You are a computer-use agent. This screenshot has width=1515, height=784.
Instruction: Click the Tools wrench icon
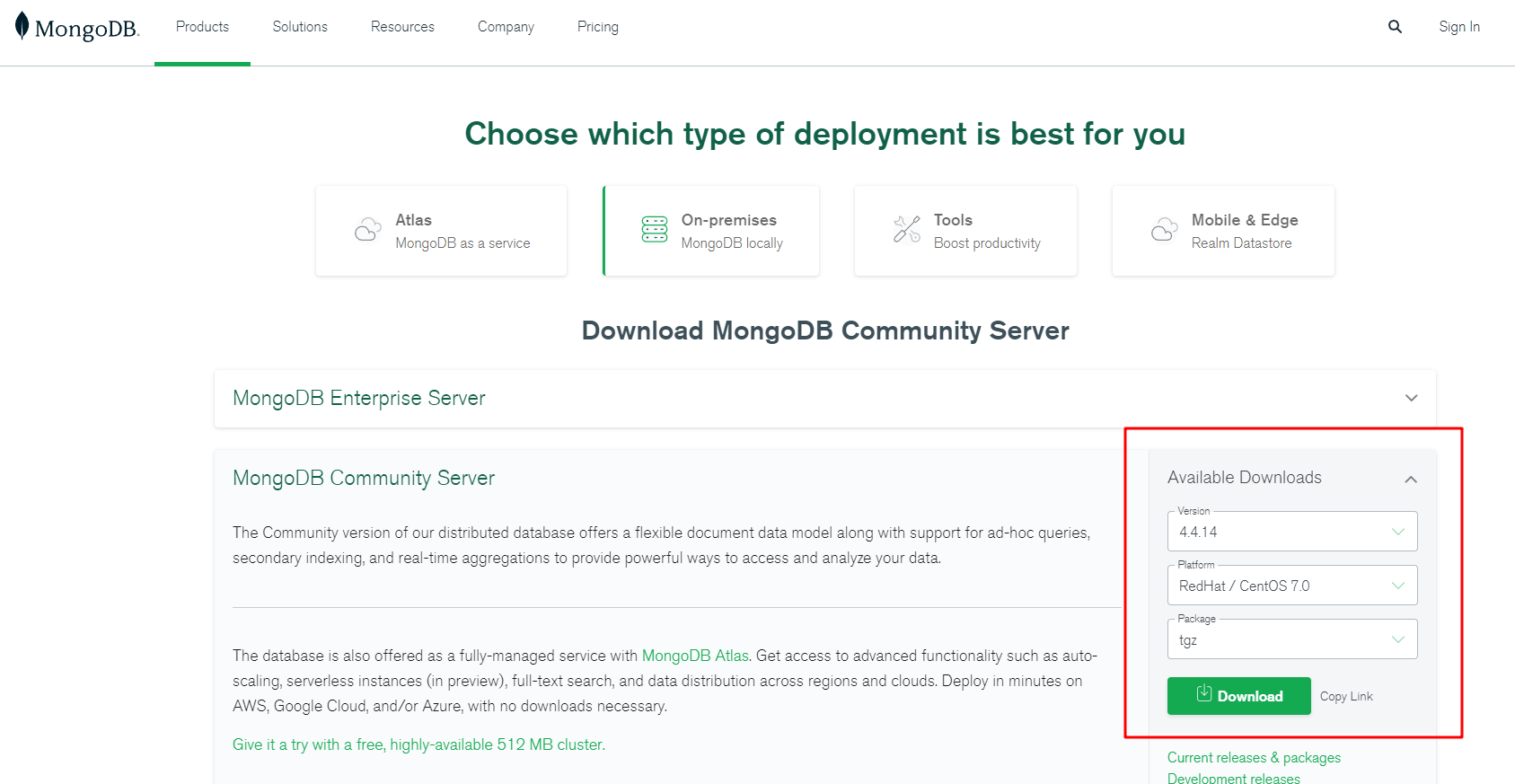[906, 230]
